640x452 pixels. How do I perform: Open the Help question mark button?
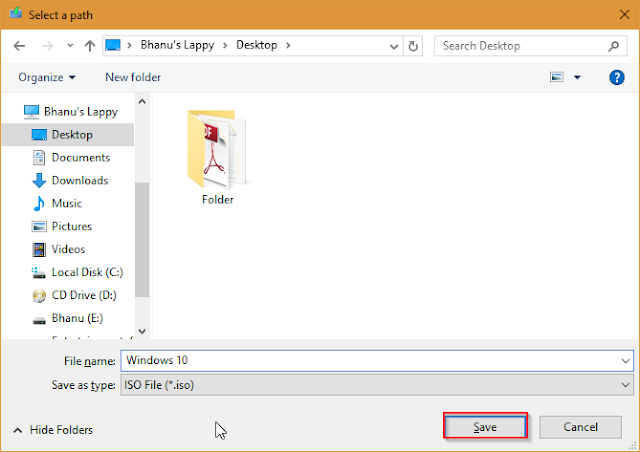point(617,77)
